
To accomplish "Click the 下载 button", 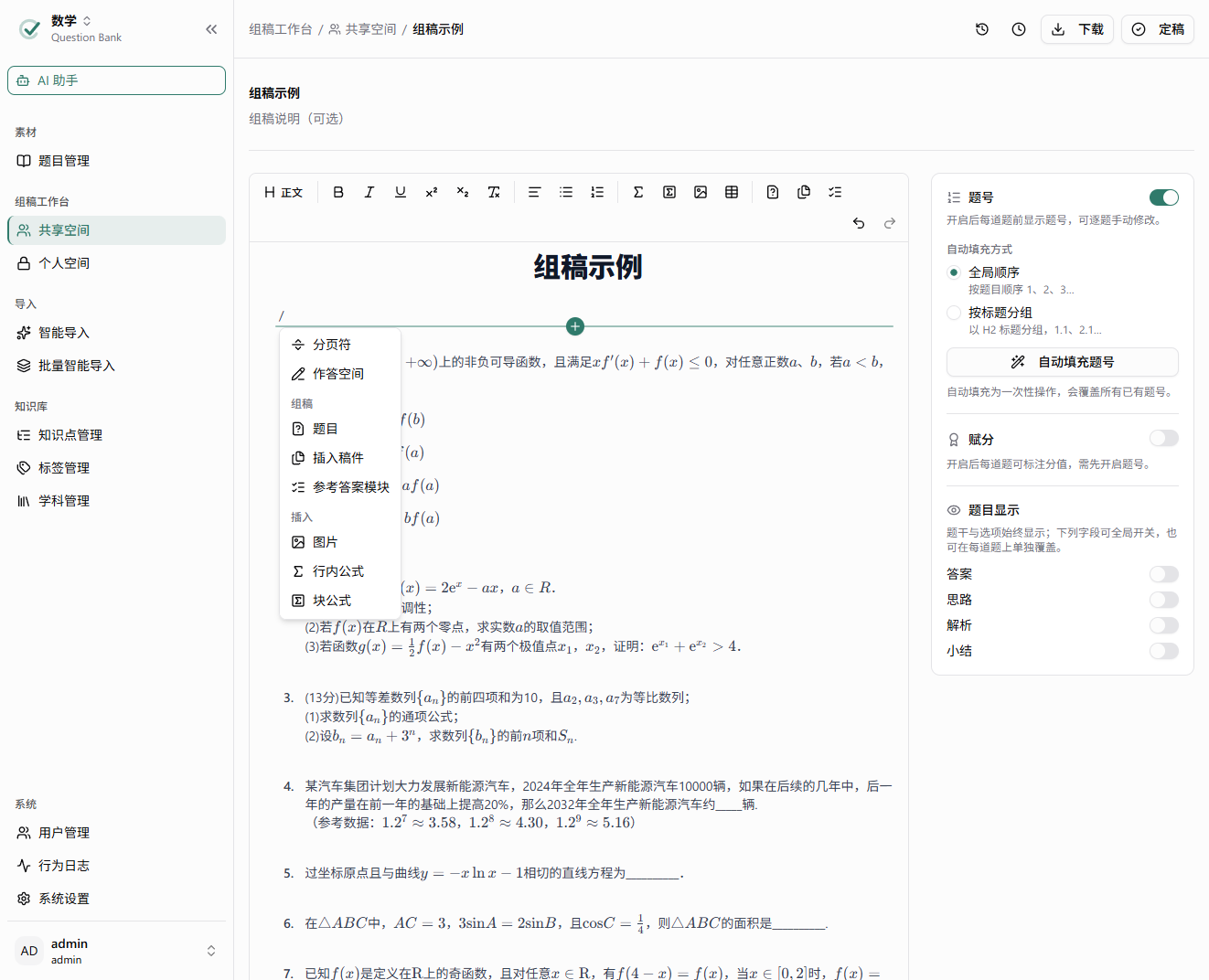I will 1077,29.
